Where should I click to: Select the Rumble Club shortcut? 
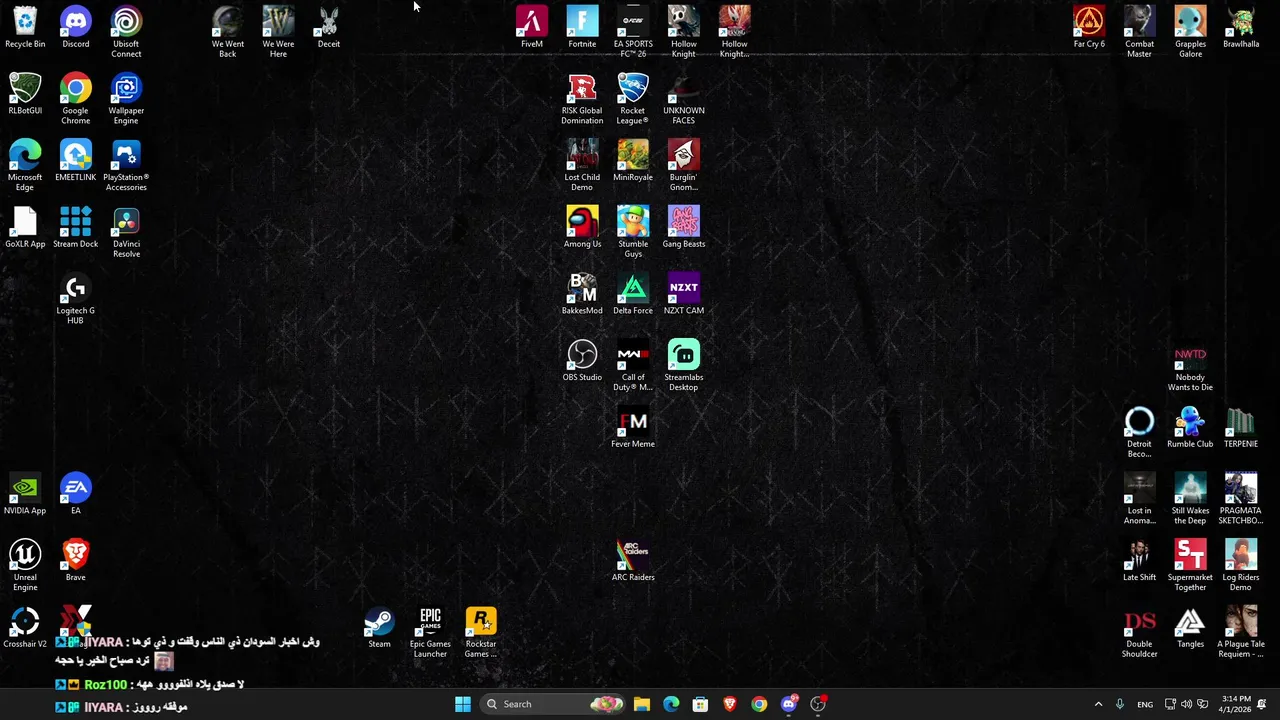click(x=1190, y=428)
